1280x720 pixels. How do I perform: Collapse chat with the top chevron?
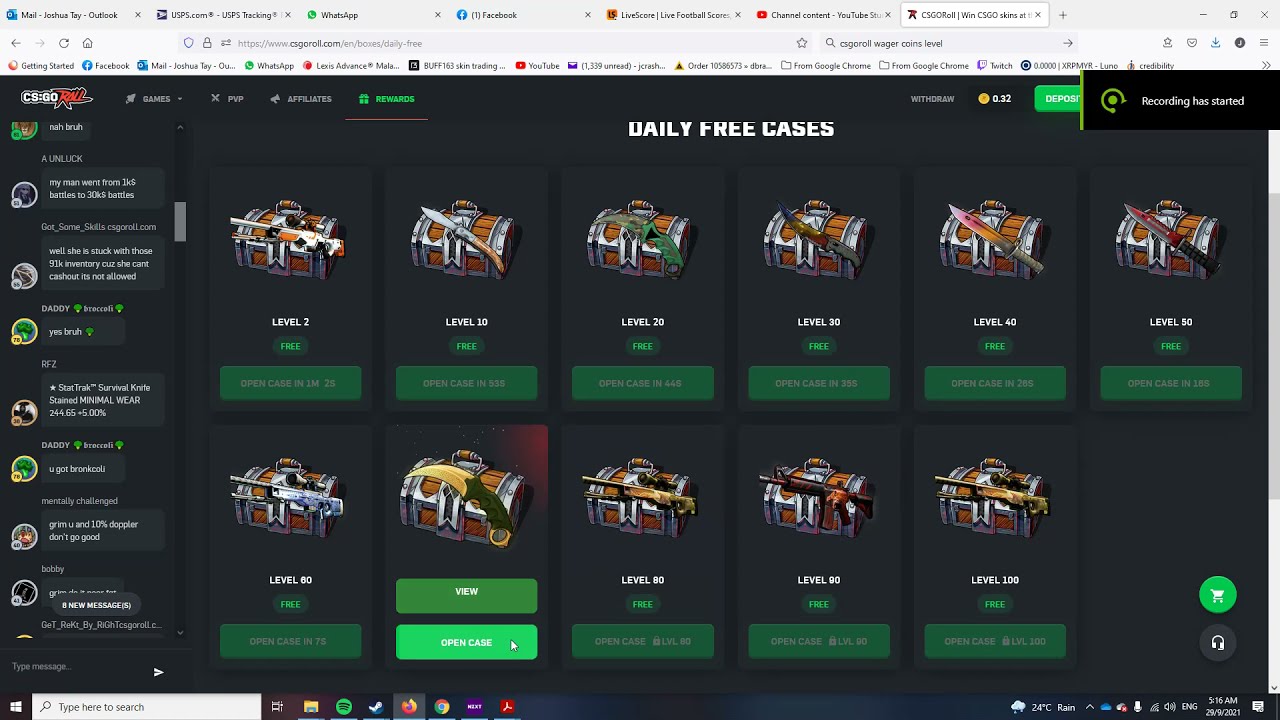[x=180, y=127]
